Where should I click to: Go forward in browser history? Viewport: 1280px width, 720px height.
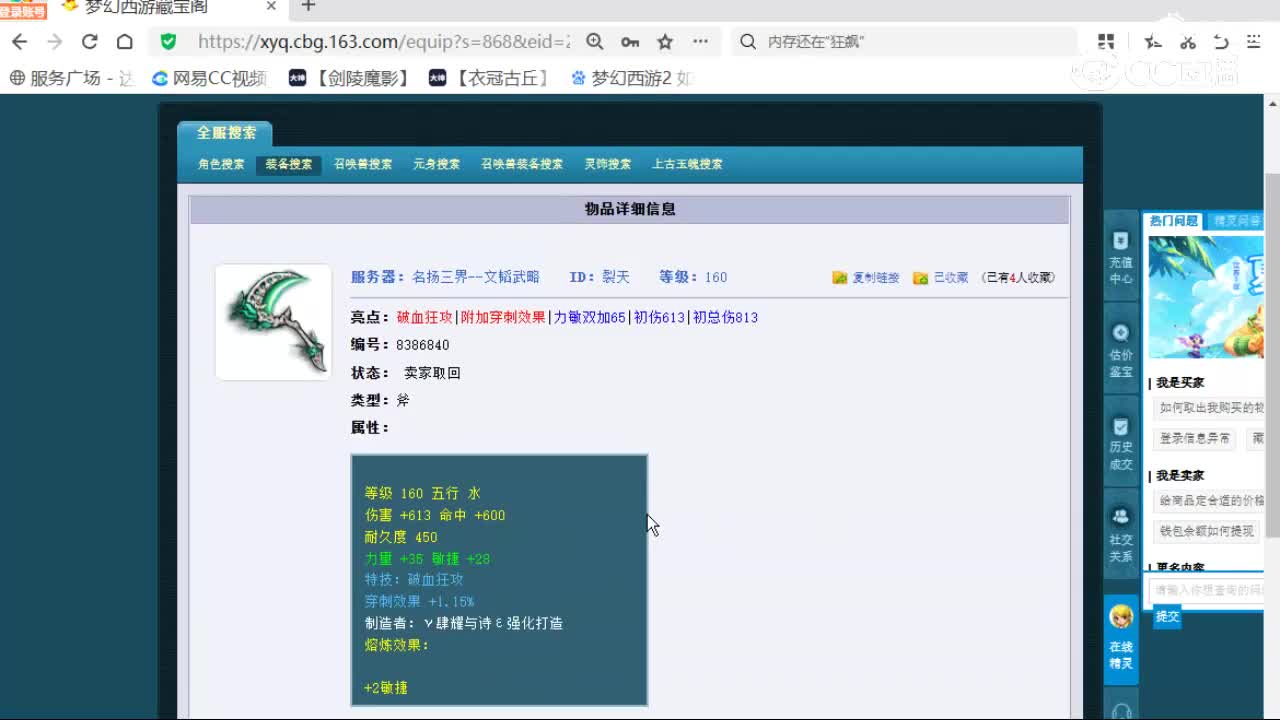[x=54, y=42]
